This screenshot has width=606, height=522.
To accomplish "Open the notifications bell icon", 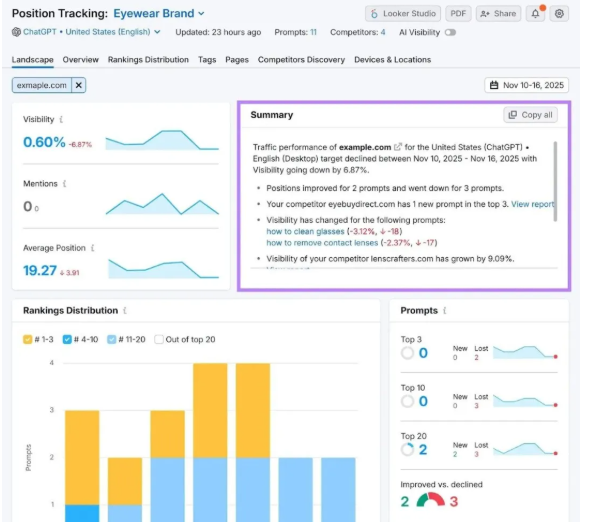I will point(536,13).
